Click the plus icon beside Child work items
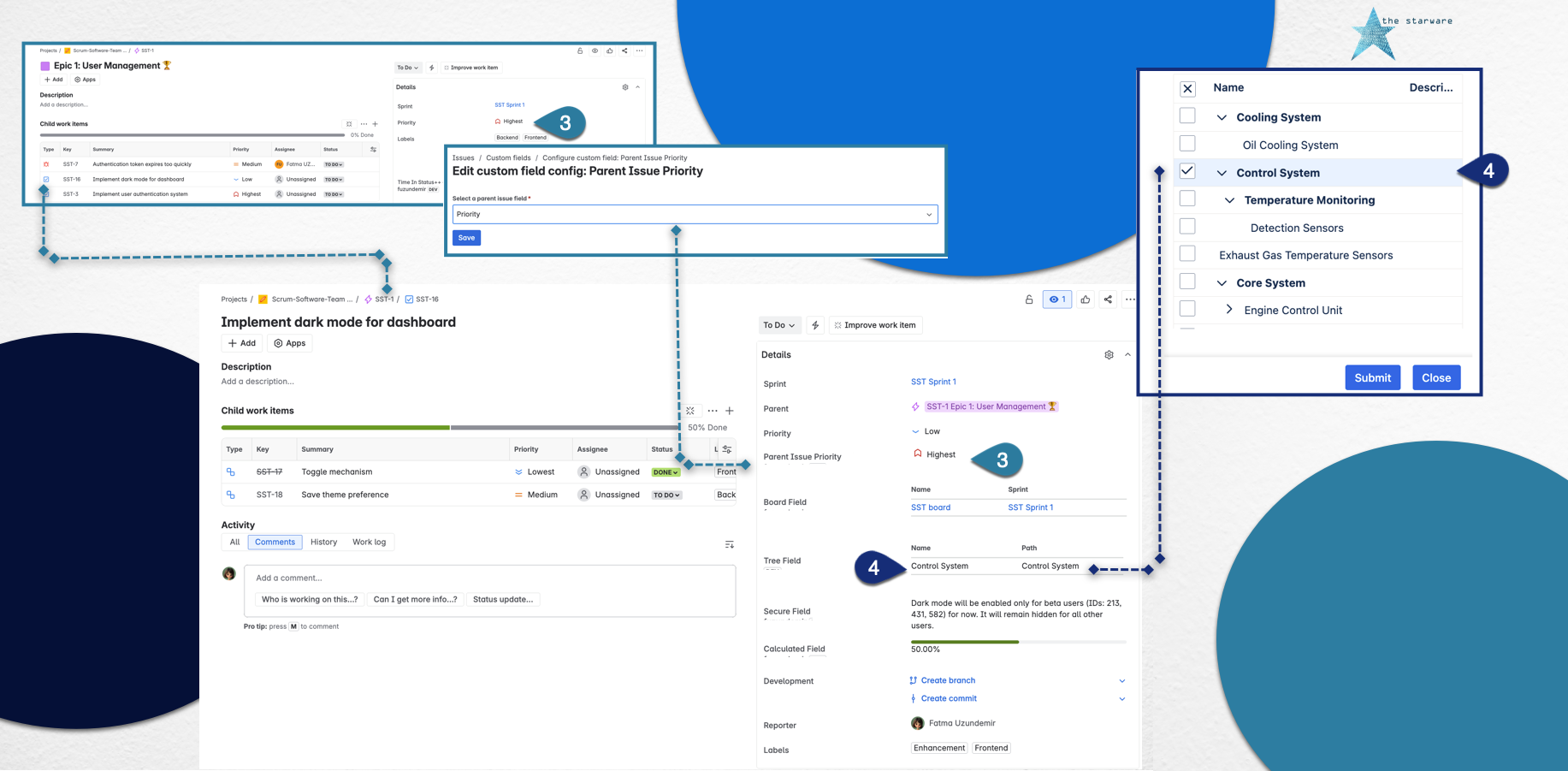Image resolution: width=1568 pixels, height=771 pixels. tap(729, 411)
